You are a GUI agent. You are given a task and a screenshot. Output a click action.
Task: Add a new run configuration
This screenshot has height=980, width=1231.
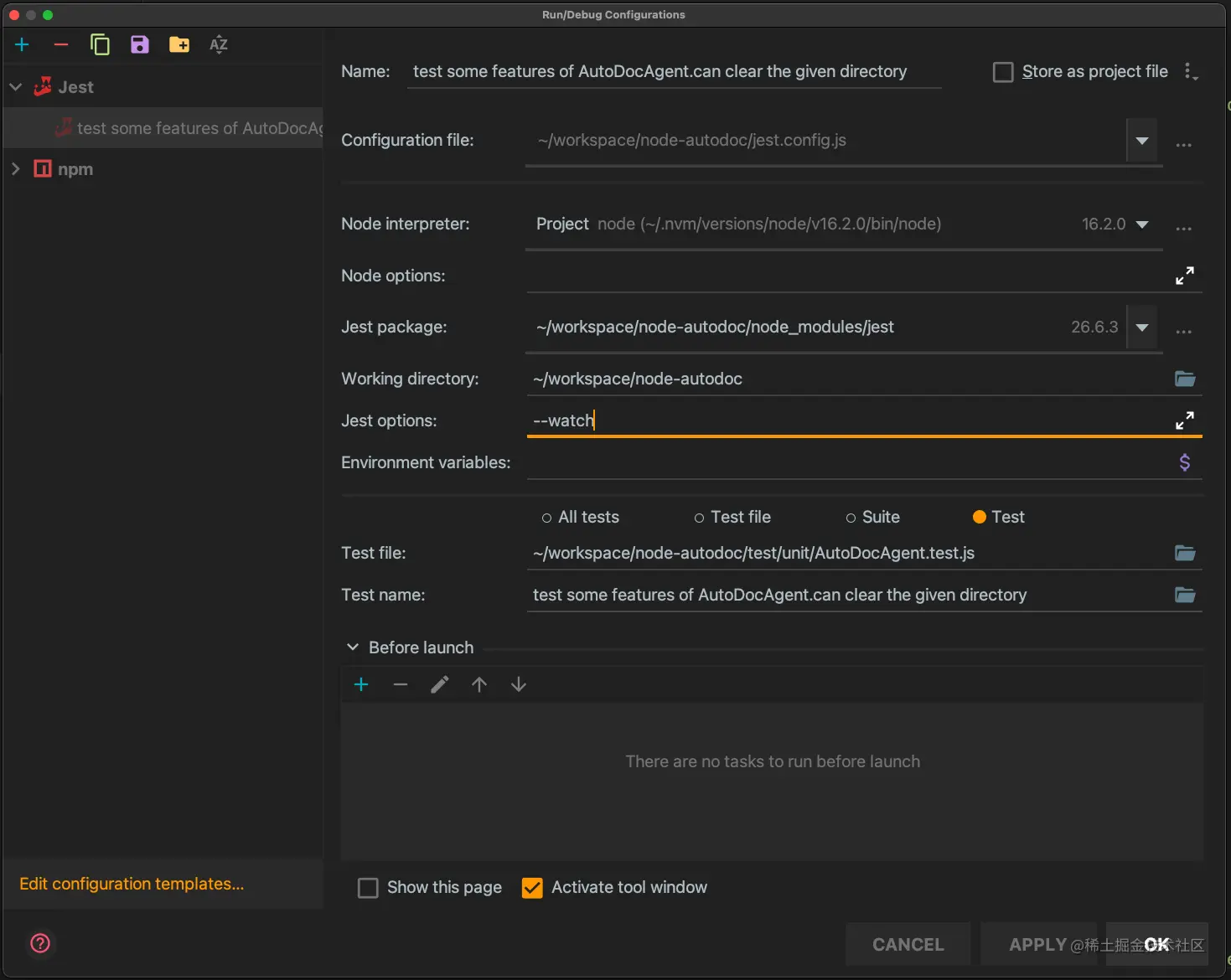coord(22,44)
